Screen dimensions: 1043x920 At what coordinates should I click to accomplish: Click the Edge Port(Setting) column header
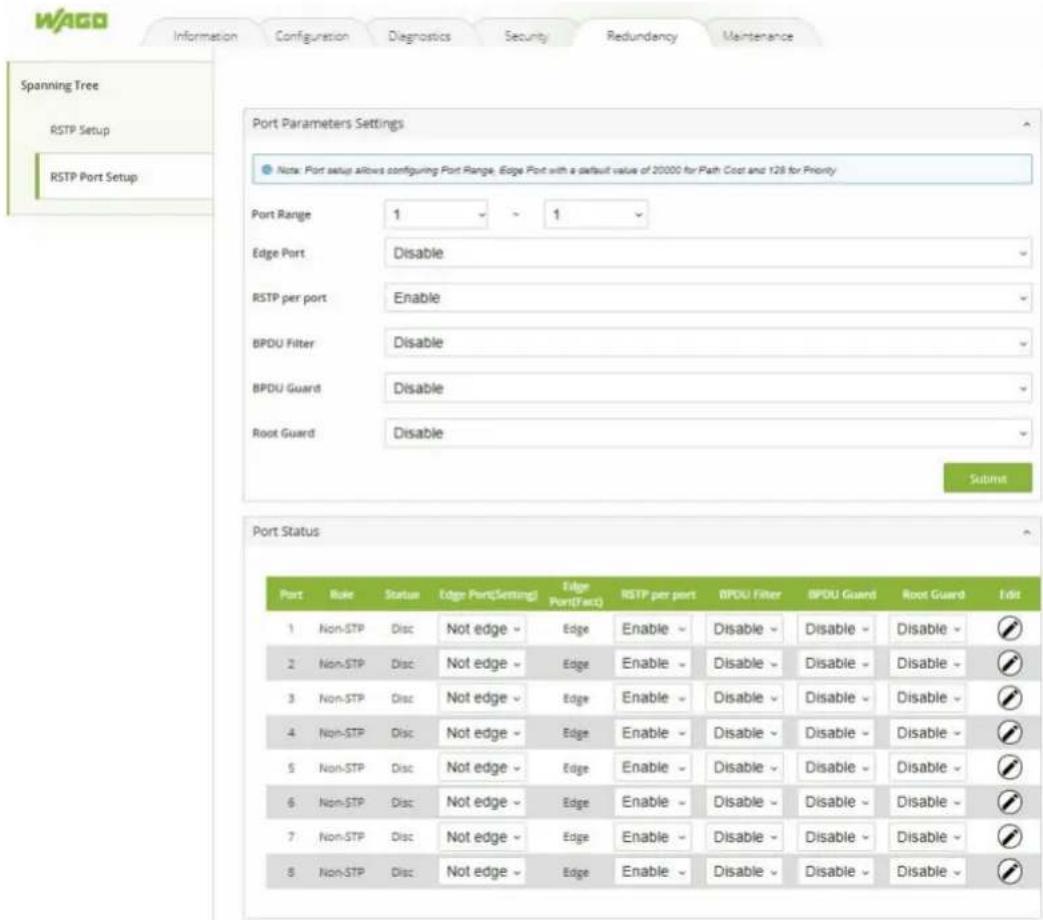(488, 595)
